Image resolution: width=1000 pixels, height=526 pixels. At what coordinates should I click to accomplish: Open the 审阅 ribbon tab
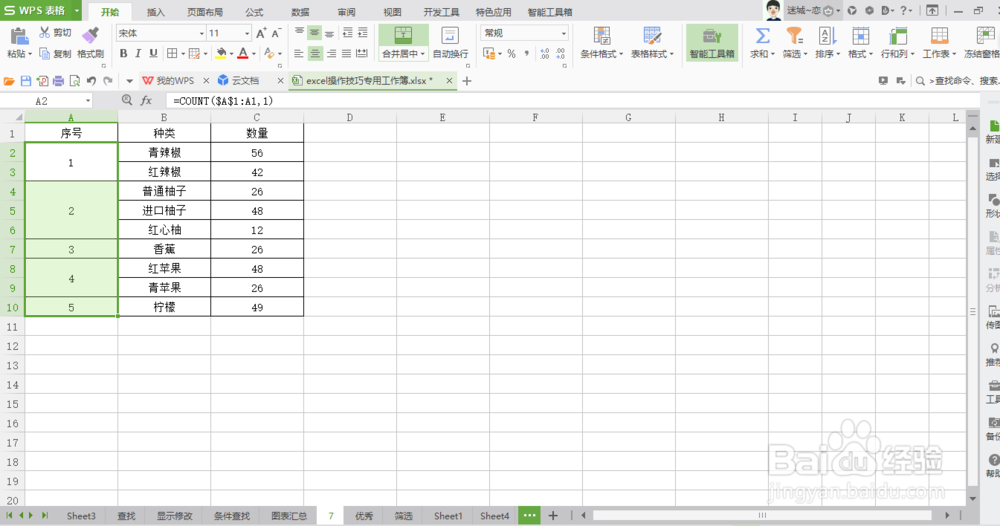pyautogui.click(x=346, y=12)
